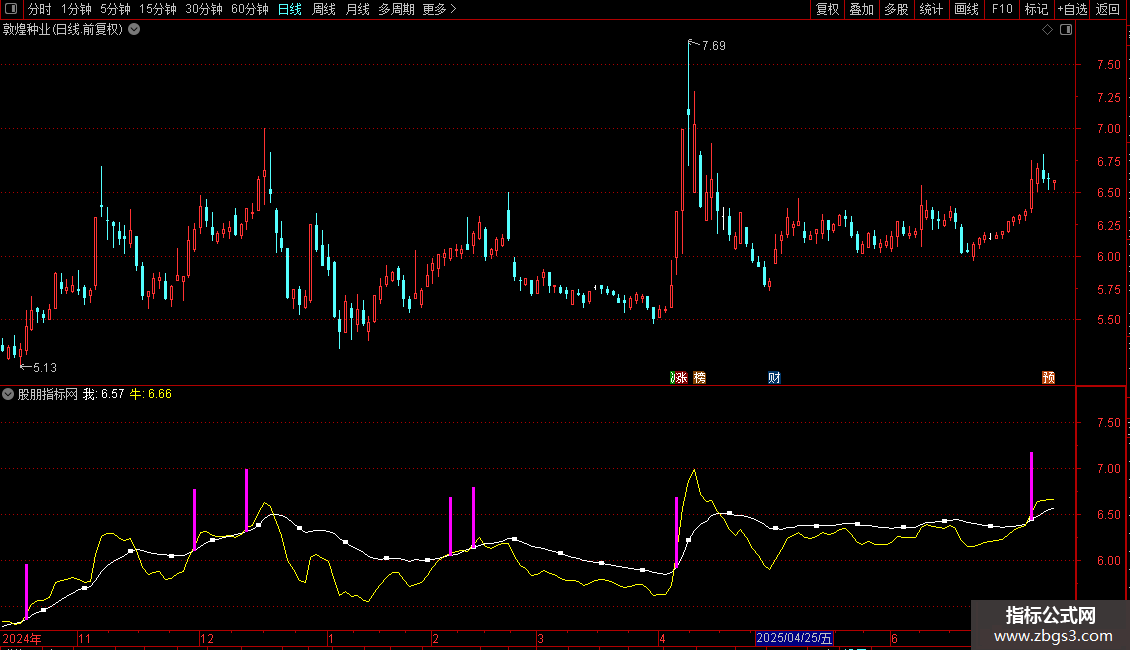The width and height of the screenshot is (1130, 650).
Task: Select the 60分钟 period tab
Action: [250, 9]
